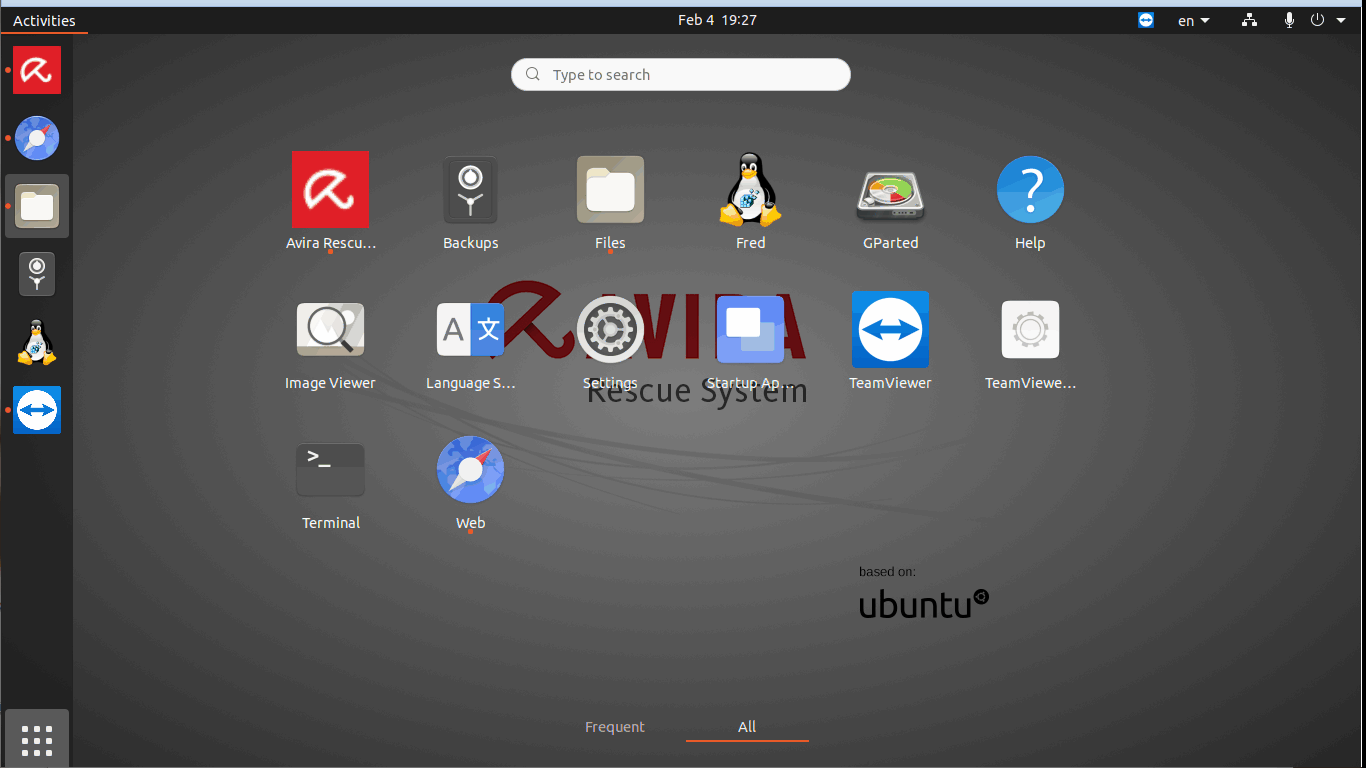The height and width of the screenshot is (768, 1366).
Task: Open Language Support settings app
Action: tap(470, 330)
